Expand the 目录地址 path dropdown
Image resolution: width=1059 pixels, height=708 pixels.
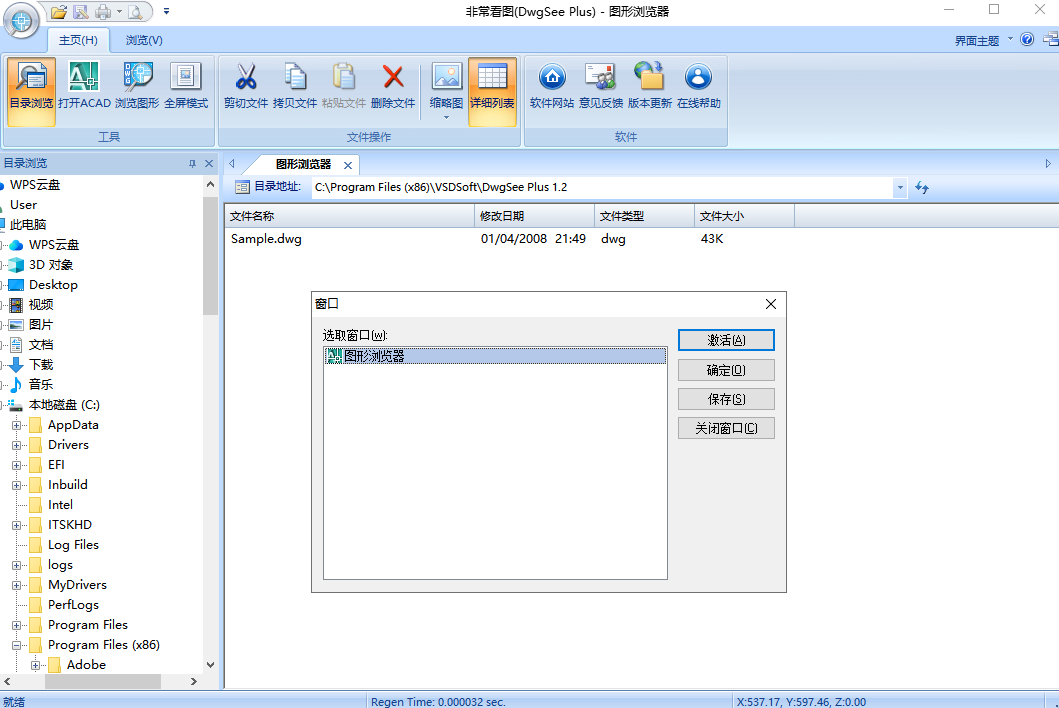900,187
